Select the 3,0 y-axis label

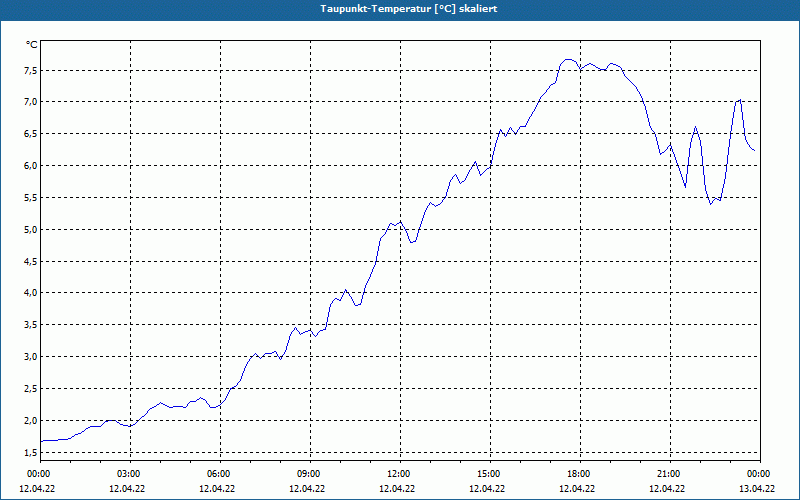click(x=31, y=357)
